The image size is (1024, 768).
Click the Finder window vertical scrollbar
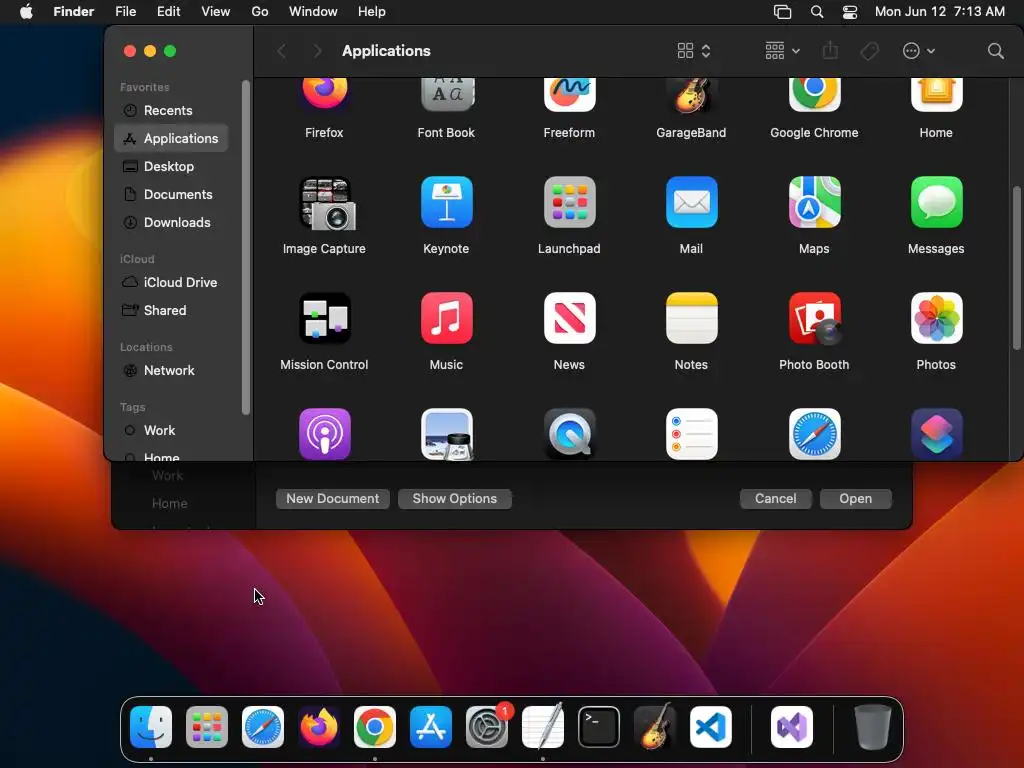click(x=1016, y=268)
